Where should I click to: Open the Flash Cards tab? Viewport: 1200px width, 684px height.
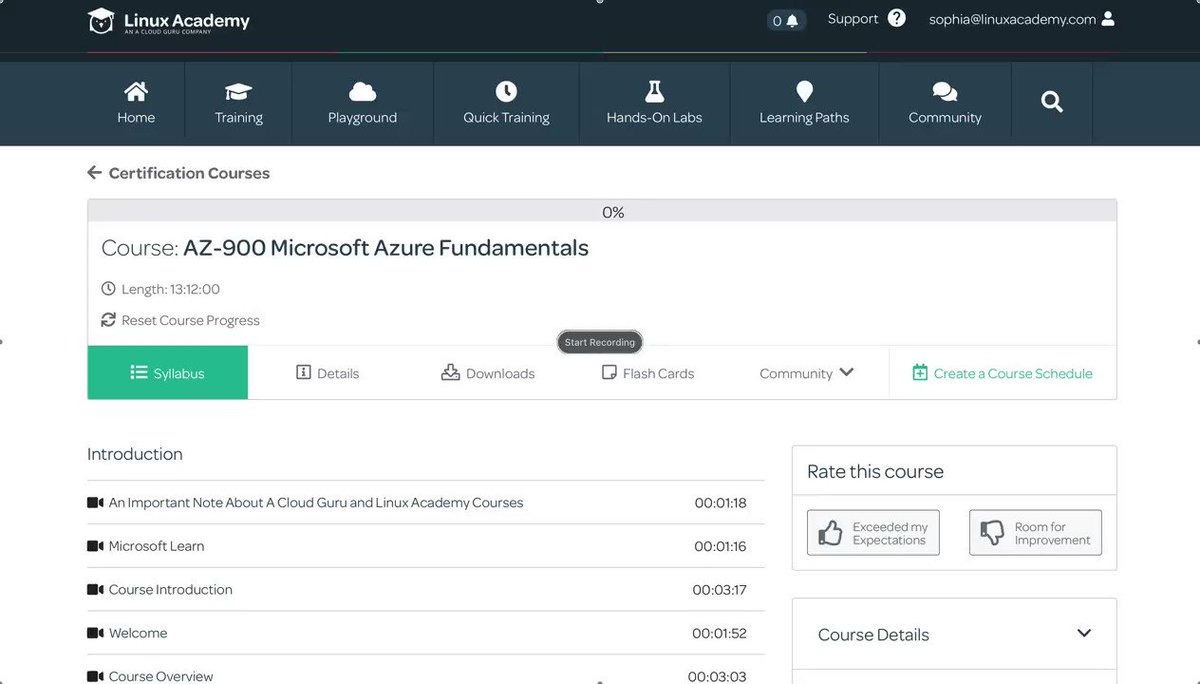pyautogui.click(x=647, y=373)
